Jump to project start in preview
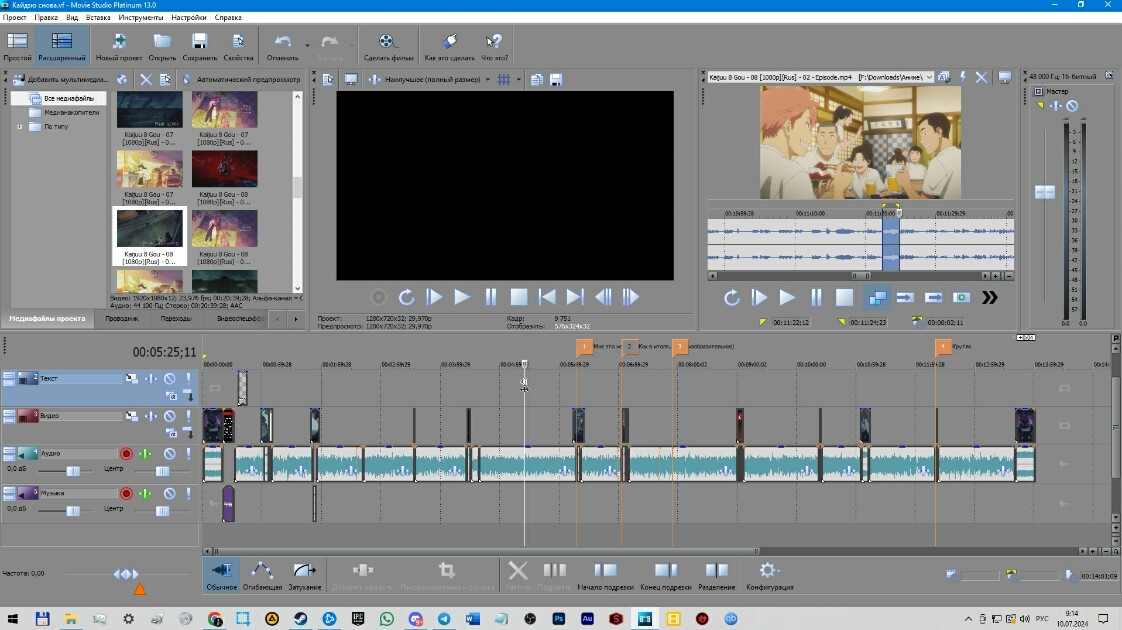The height and width of the screenshot is (630, 1122). coord(547,296)
